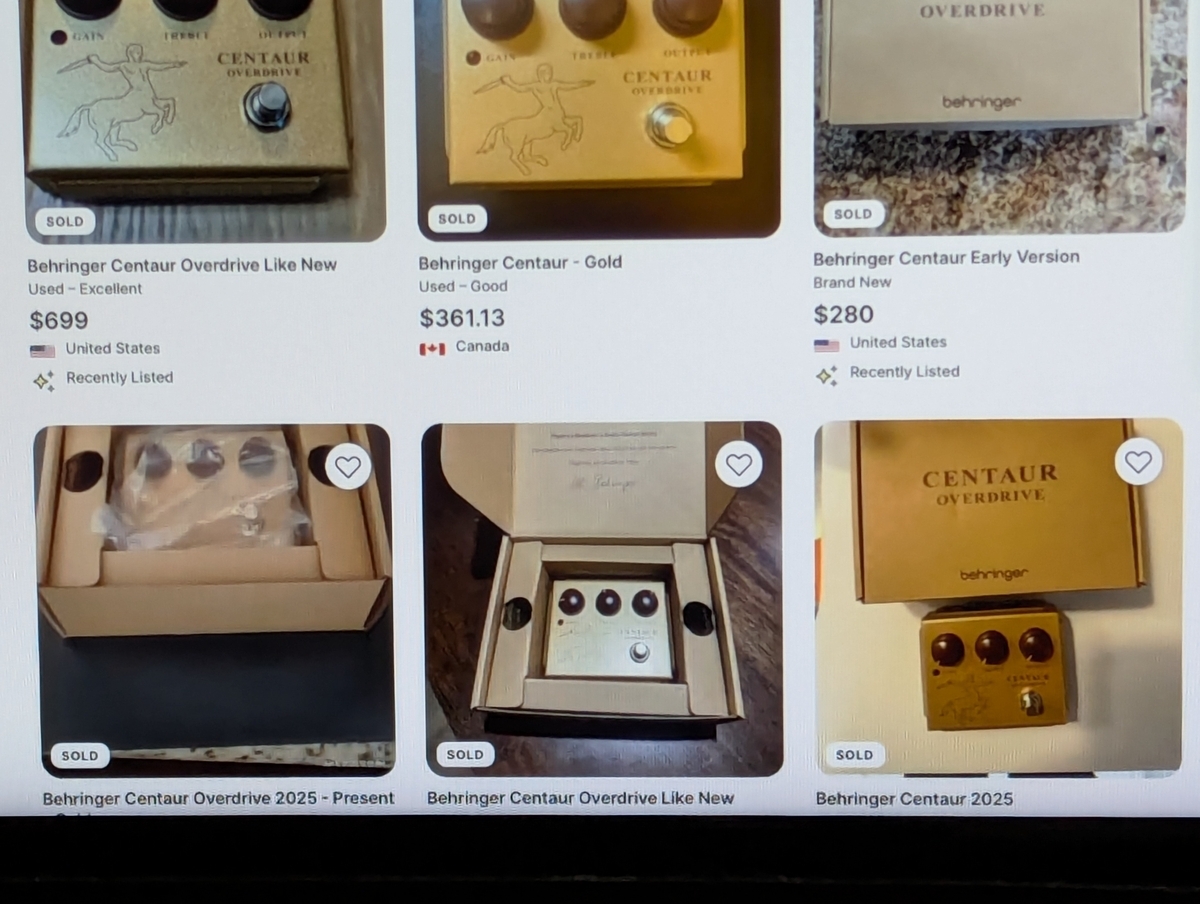Click the sparkle icon beside $699 Recently Listed

43,380
